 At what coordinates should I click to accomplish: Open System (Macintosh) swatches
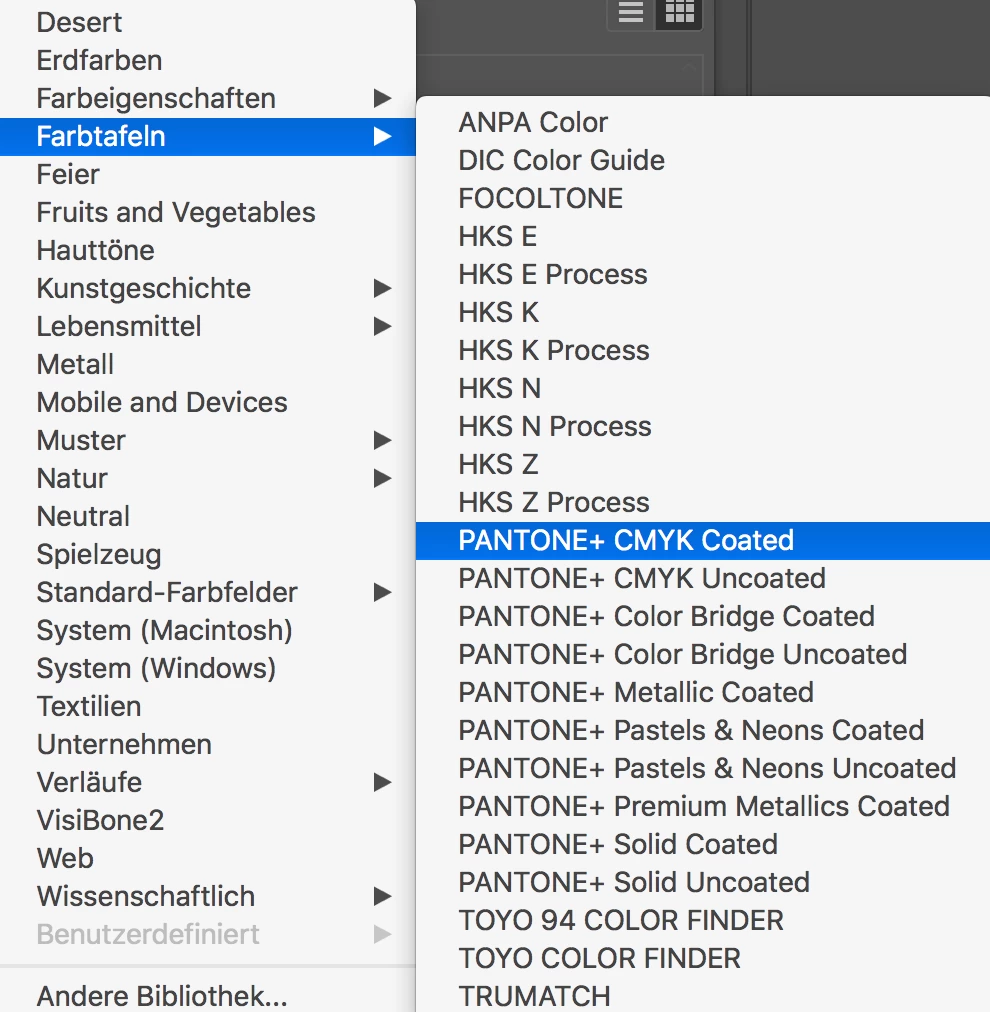point(208,631)
